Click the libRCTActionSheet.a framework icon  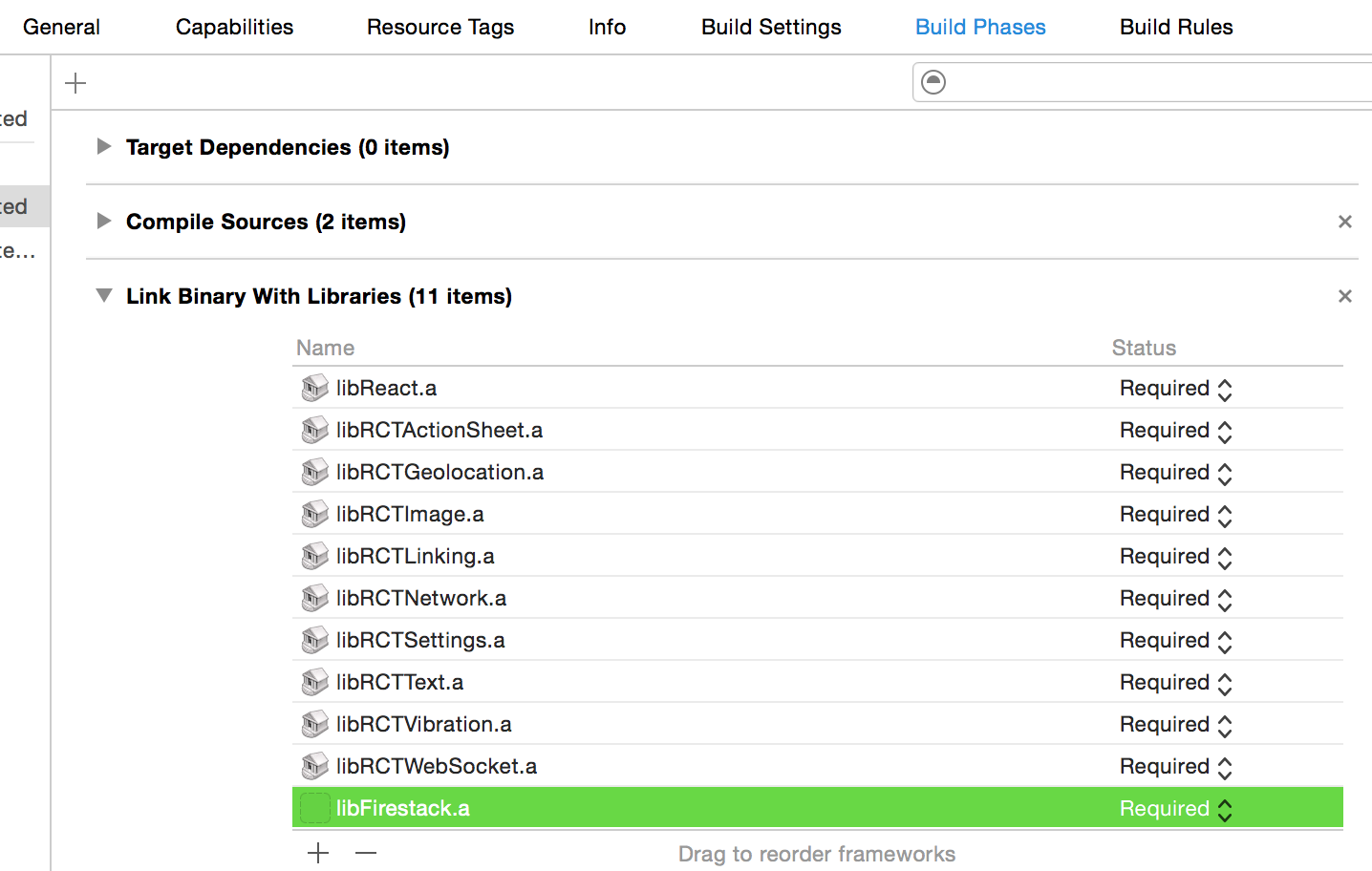[x=314, y=430]
